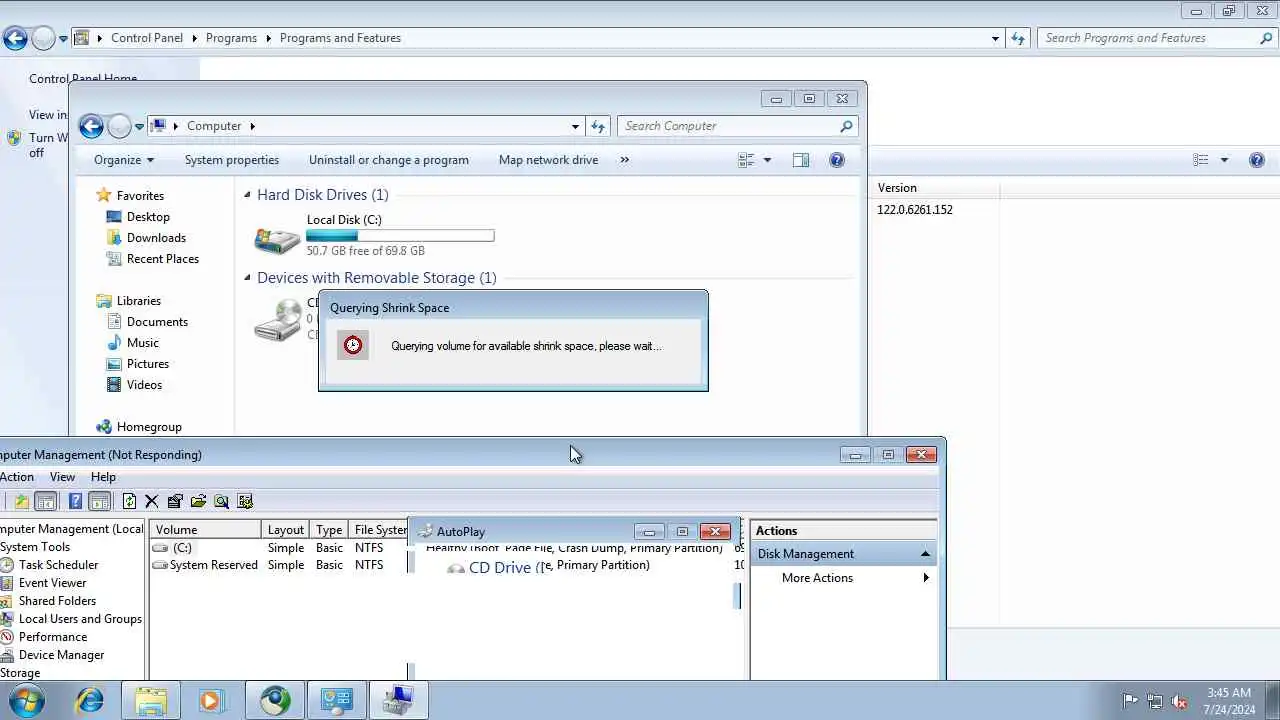
Task: Click the Get help icon in Programs and Features
Action: (x=1257, y=160)
